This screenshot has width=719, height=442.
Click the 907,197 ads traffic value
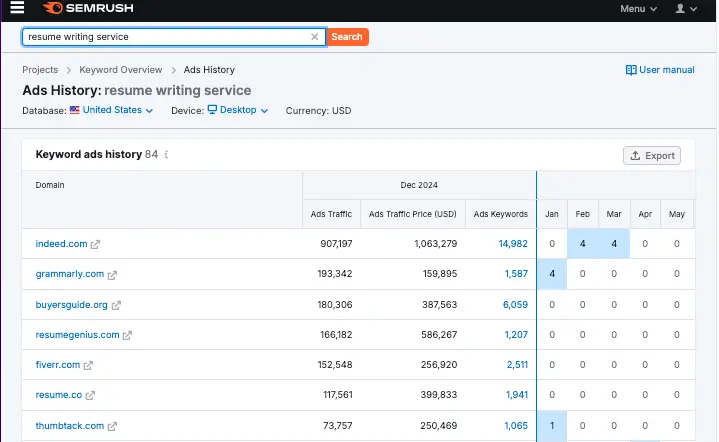coord(336,243)
